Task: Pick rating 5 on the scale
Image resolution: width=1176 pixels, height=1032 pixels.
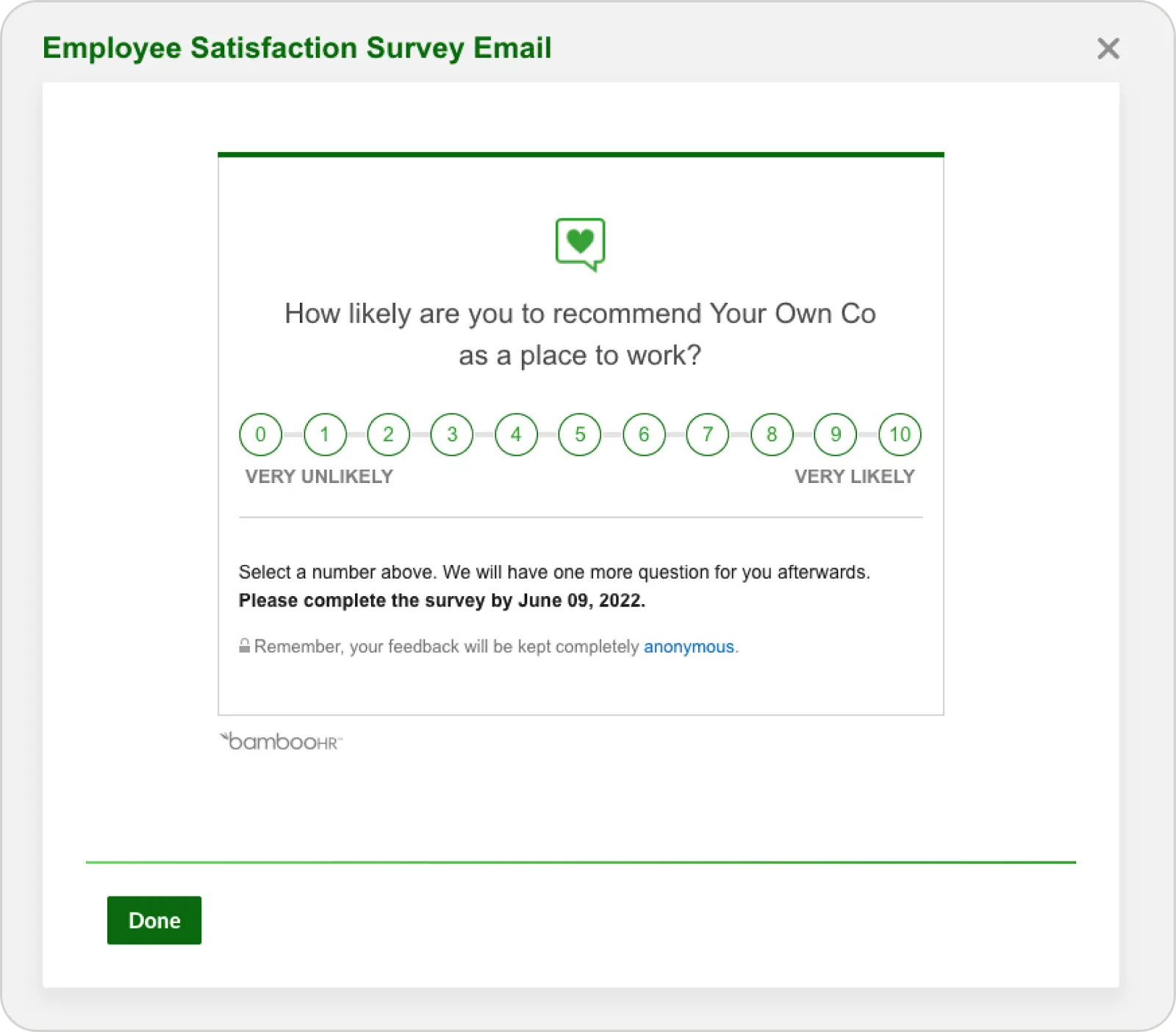Action: 580,434
